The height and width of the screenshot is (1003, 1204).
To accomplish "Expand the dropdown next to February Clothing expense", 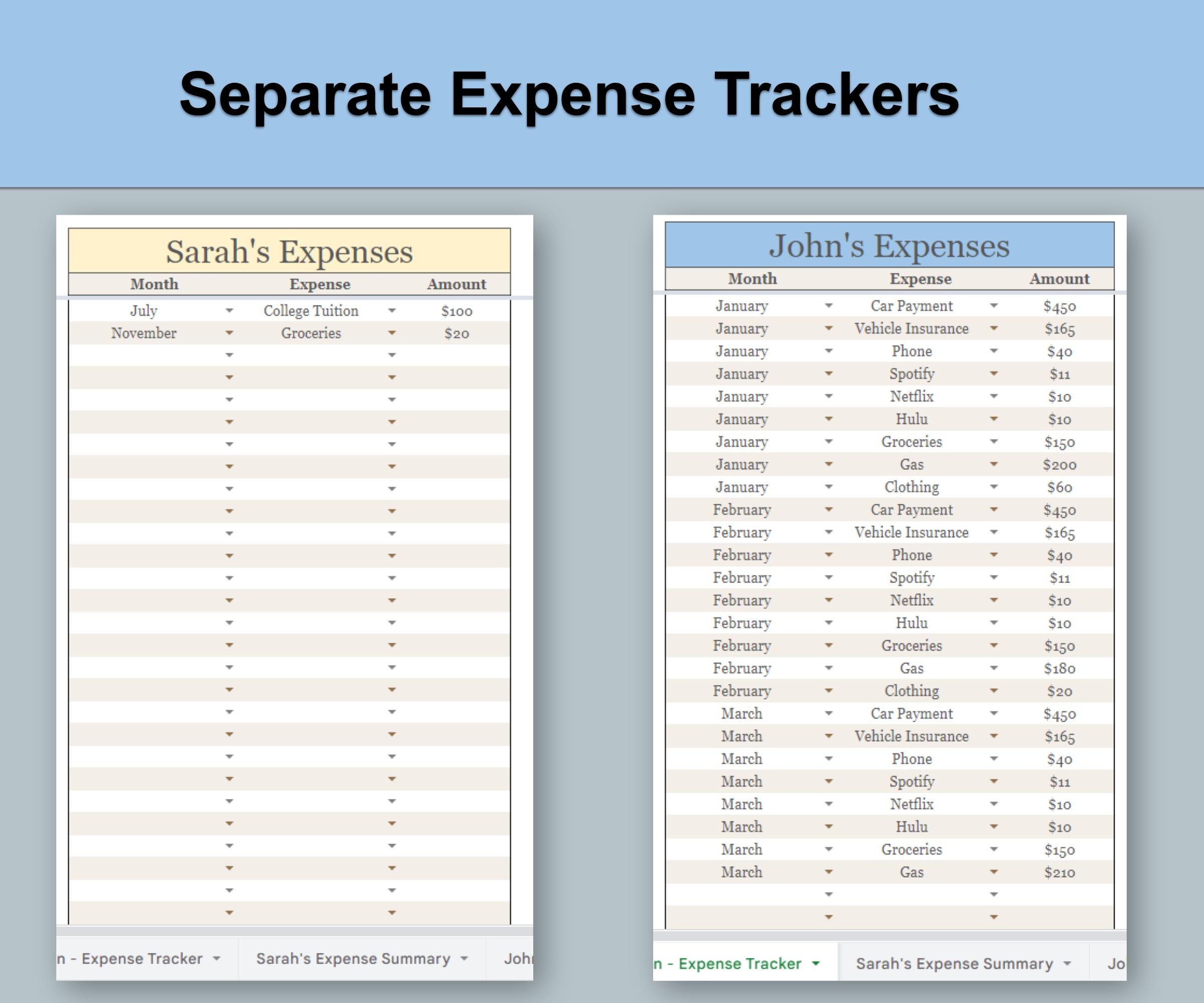I will tap(994, 691).
